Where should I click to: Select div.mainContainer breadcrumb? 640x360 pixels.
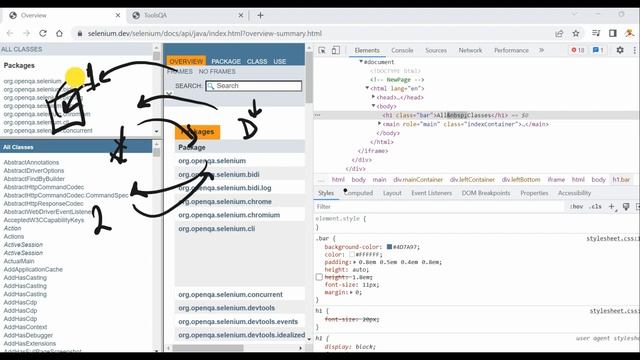418,180
